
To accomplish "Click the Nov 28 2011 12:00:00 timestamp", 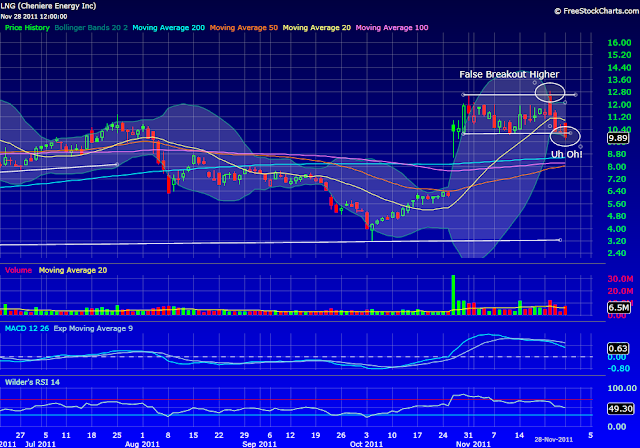I will click(34, 17).
